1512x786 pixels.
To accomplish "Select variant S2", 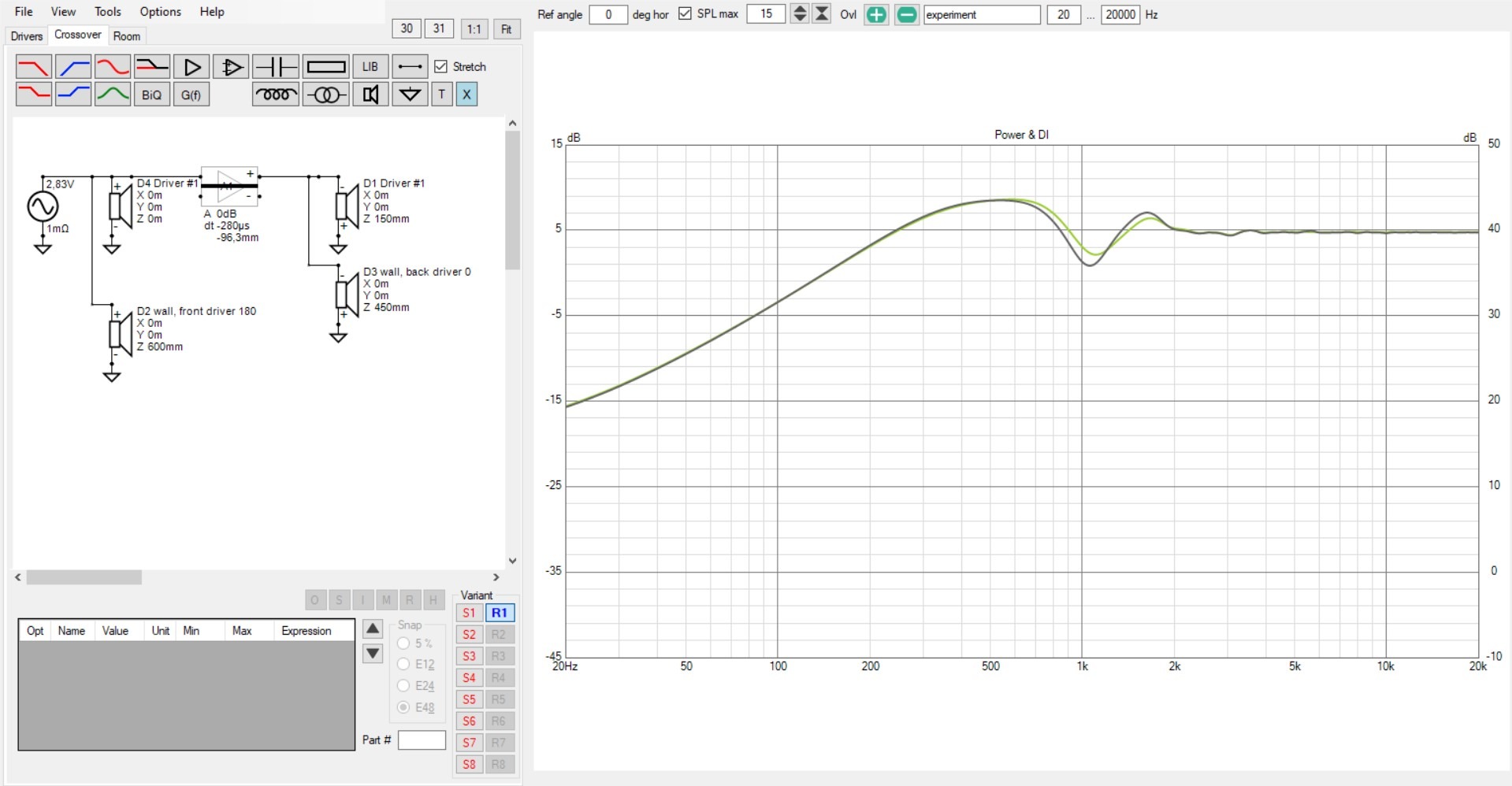I will (469, 634).
